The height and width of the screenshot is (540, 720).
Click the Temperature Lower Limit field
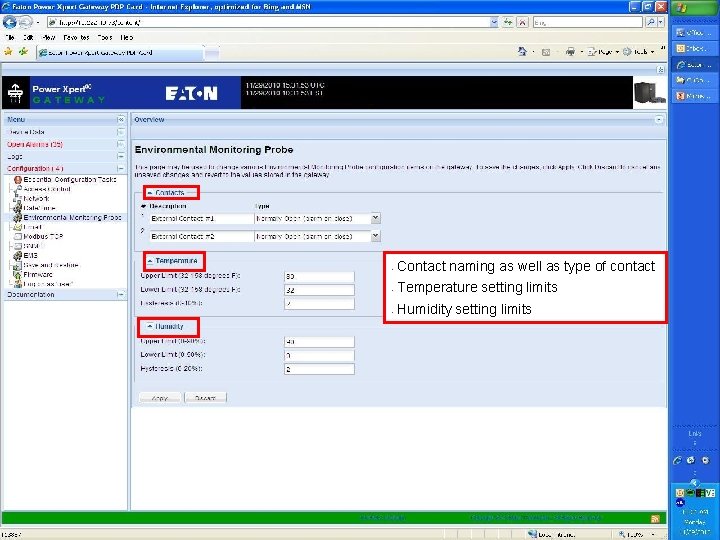319,290
